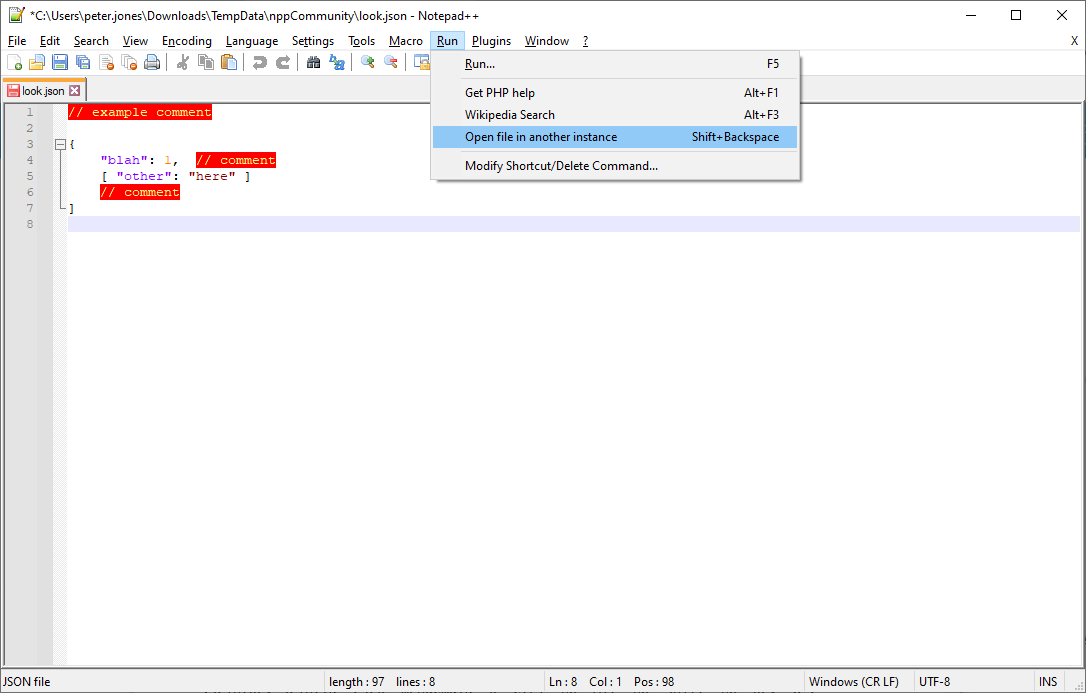Click the Close file toolbar icon
The image size is (1086, 693).
(106, 63)
